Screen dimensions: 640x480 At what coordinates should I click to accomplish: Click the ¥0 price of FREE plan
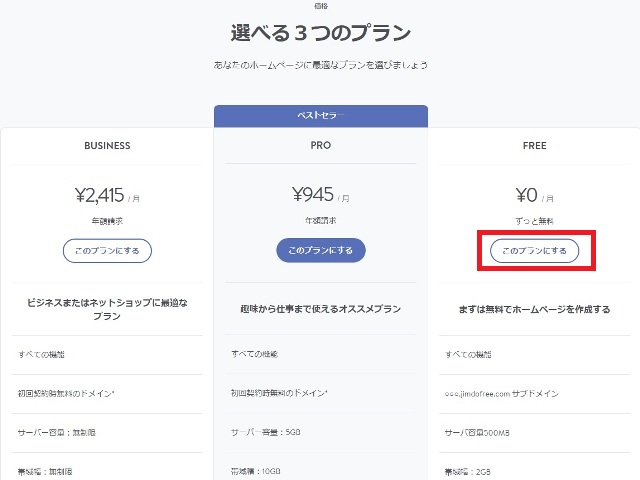[x=527, y=195]
